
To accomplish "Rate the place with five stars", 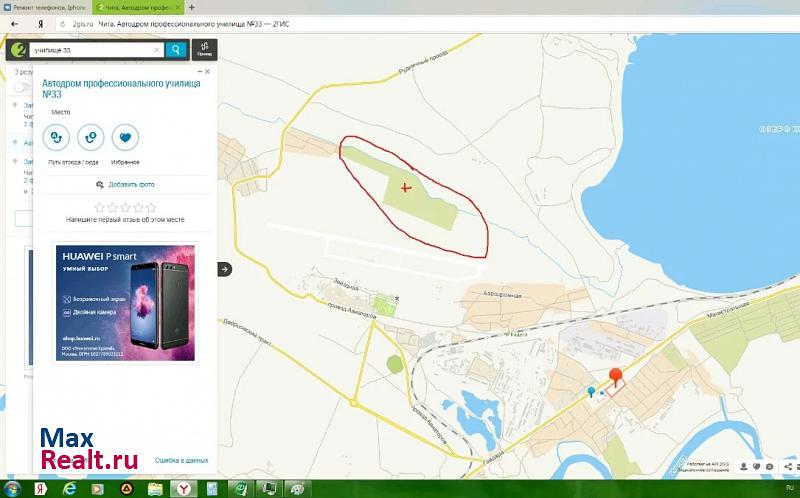I will coord(157,207).
